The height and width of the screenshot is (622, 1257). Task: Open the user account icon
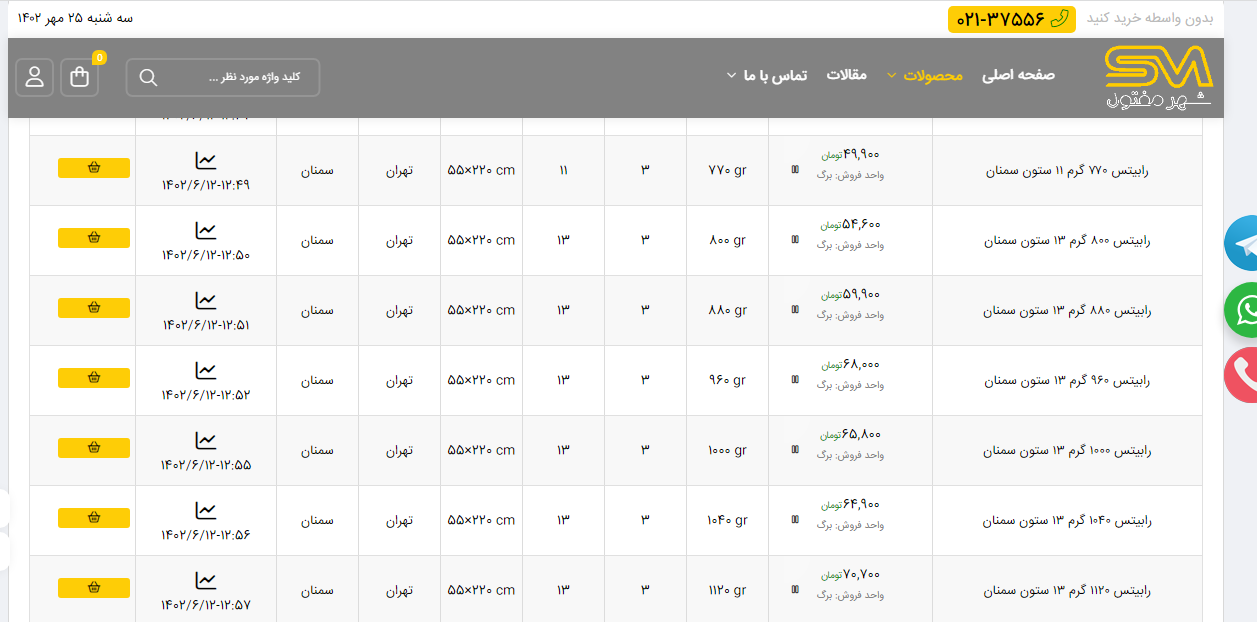(x=35, y=78)
